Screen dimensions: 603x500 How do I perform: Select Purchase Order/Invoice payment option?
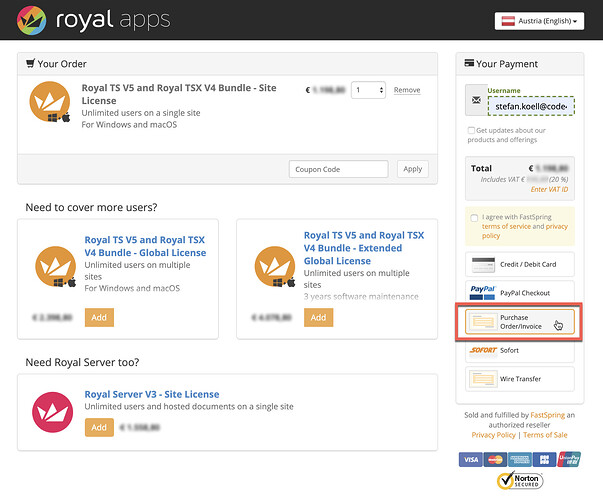(x=519, y=322)
